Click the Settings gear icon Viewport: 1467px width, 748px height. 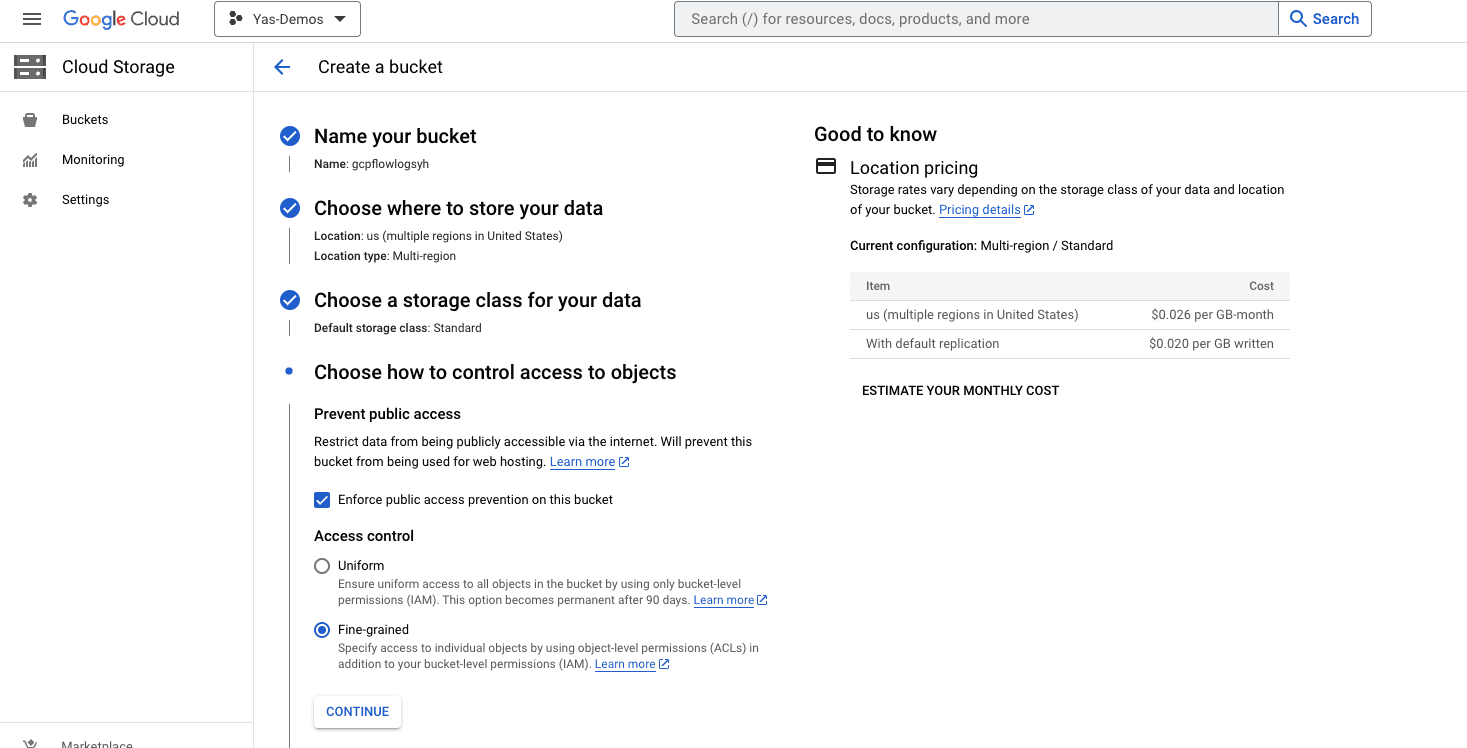pyautogui.click(x=30, y=200)
